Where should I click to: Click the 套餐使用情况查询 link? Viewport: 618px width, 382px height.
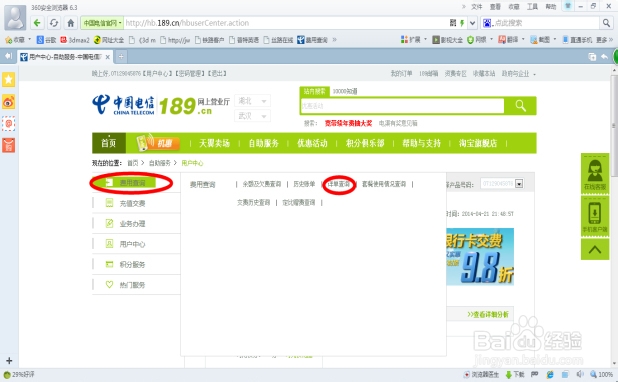[x=384, y=184]
